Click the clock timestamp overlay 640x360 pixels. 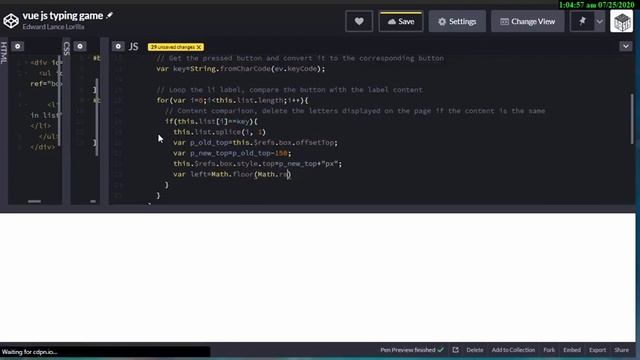pos(597,5)
